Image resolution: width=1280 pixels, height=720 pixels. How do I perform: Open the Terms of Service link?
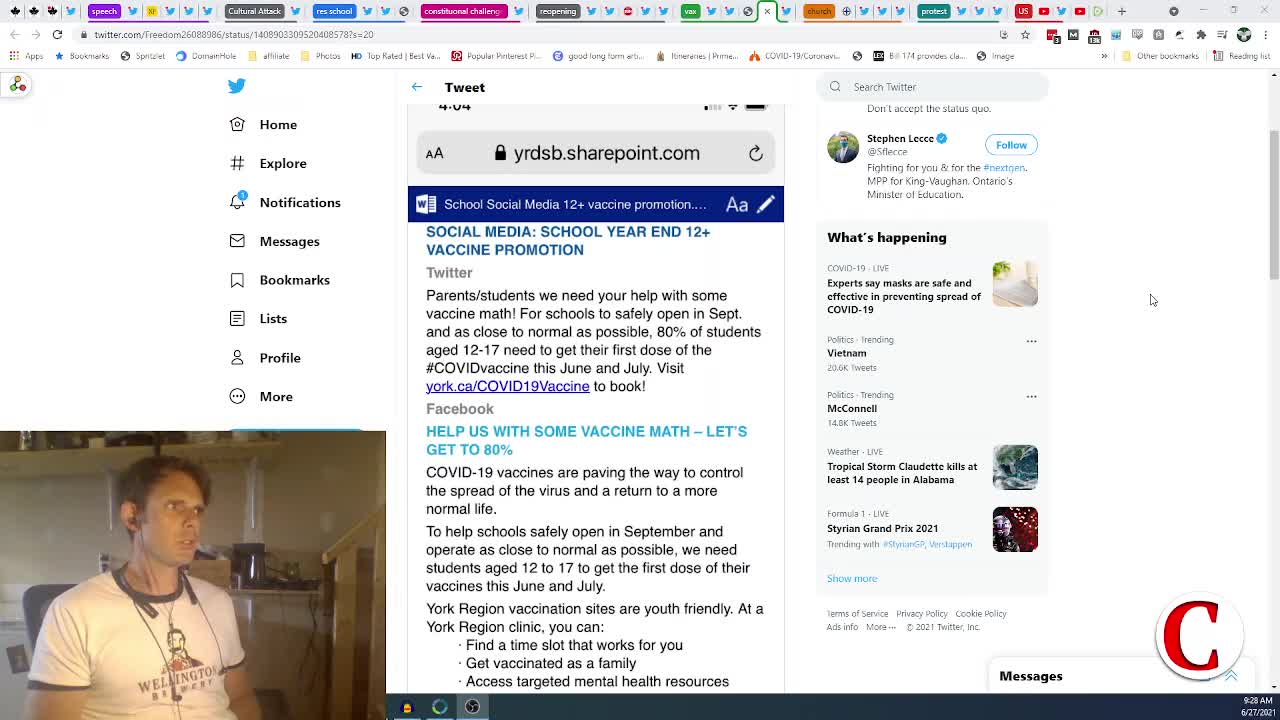click(x=857, y=614)
